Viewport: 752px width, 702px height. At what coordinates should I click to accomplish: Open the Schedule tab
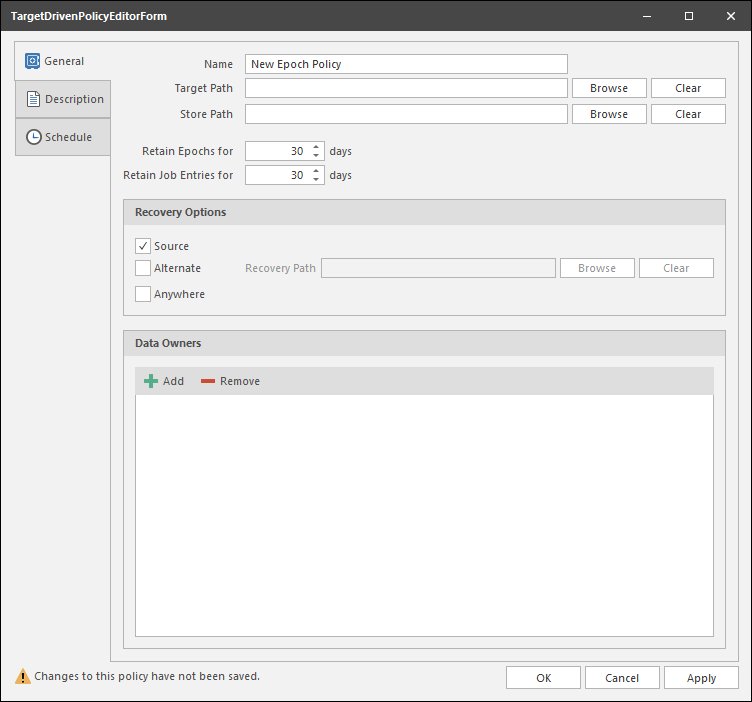(x=63, y=137)
